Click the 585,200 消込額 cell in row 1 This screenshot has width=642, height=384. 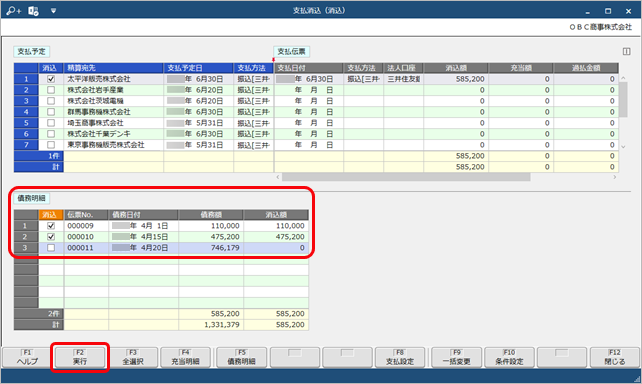point(456,79)
